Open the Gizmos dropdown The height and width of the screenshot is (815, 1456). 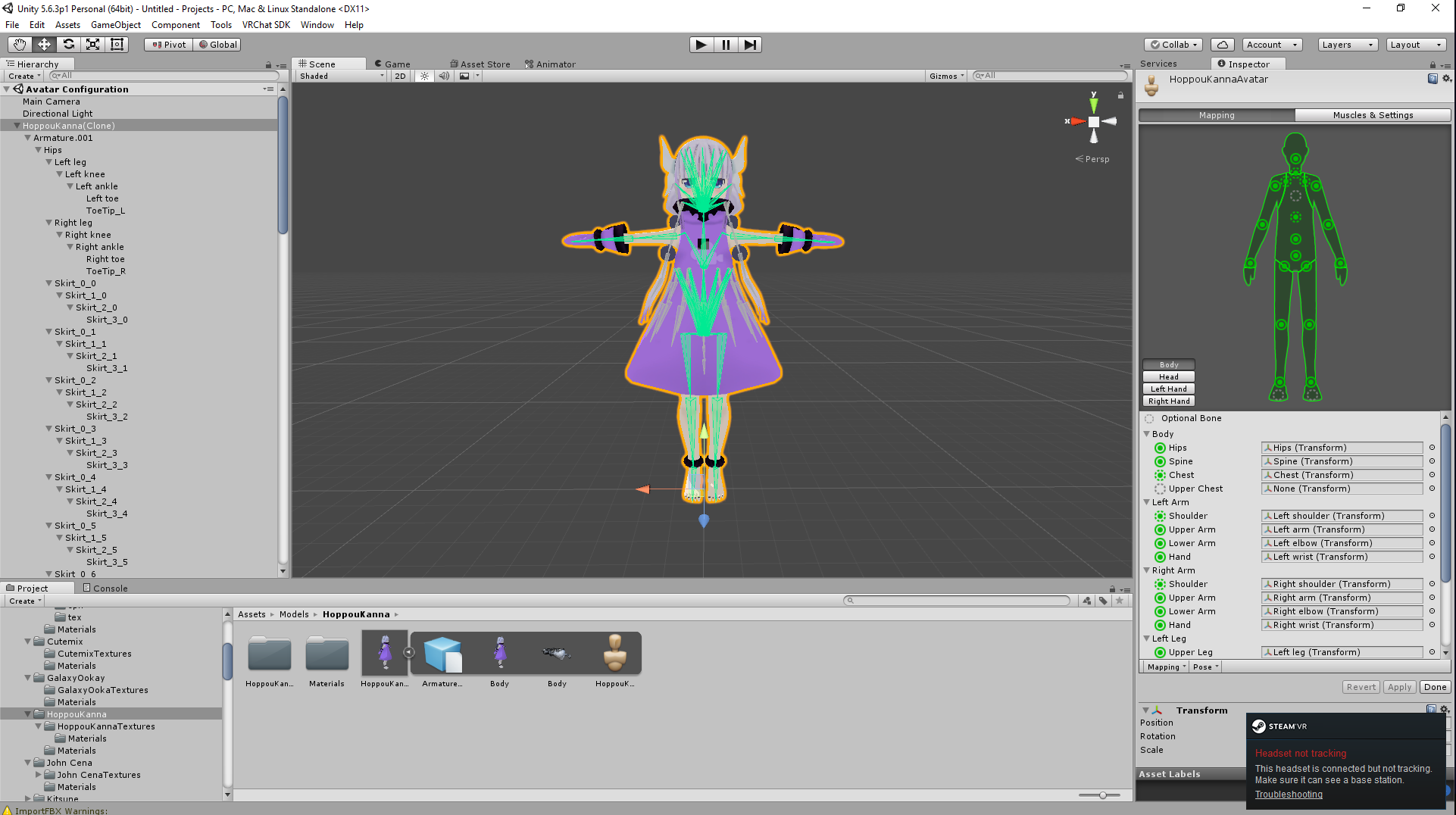point(947,76)
